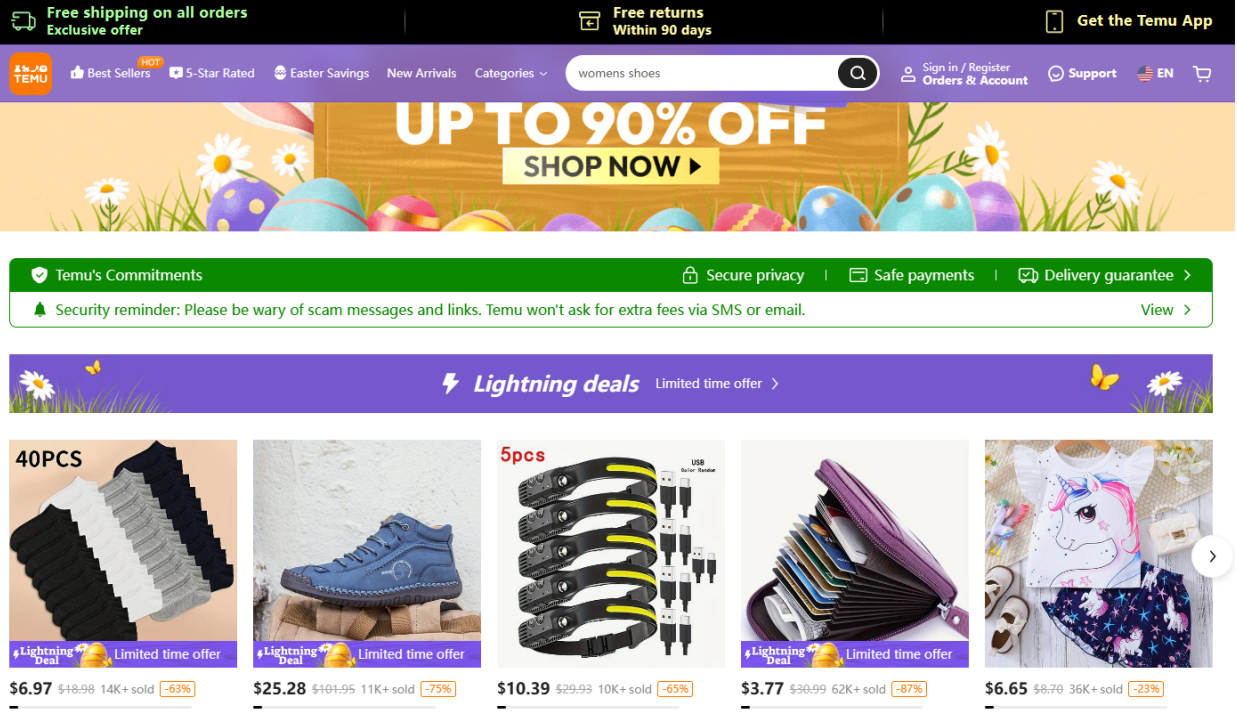Click the Get the Temu App phone icon
This screenshot has width=1237, height=717.
tap(1054, 21)
